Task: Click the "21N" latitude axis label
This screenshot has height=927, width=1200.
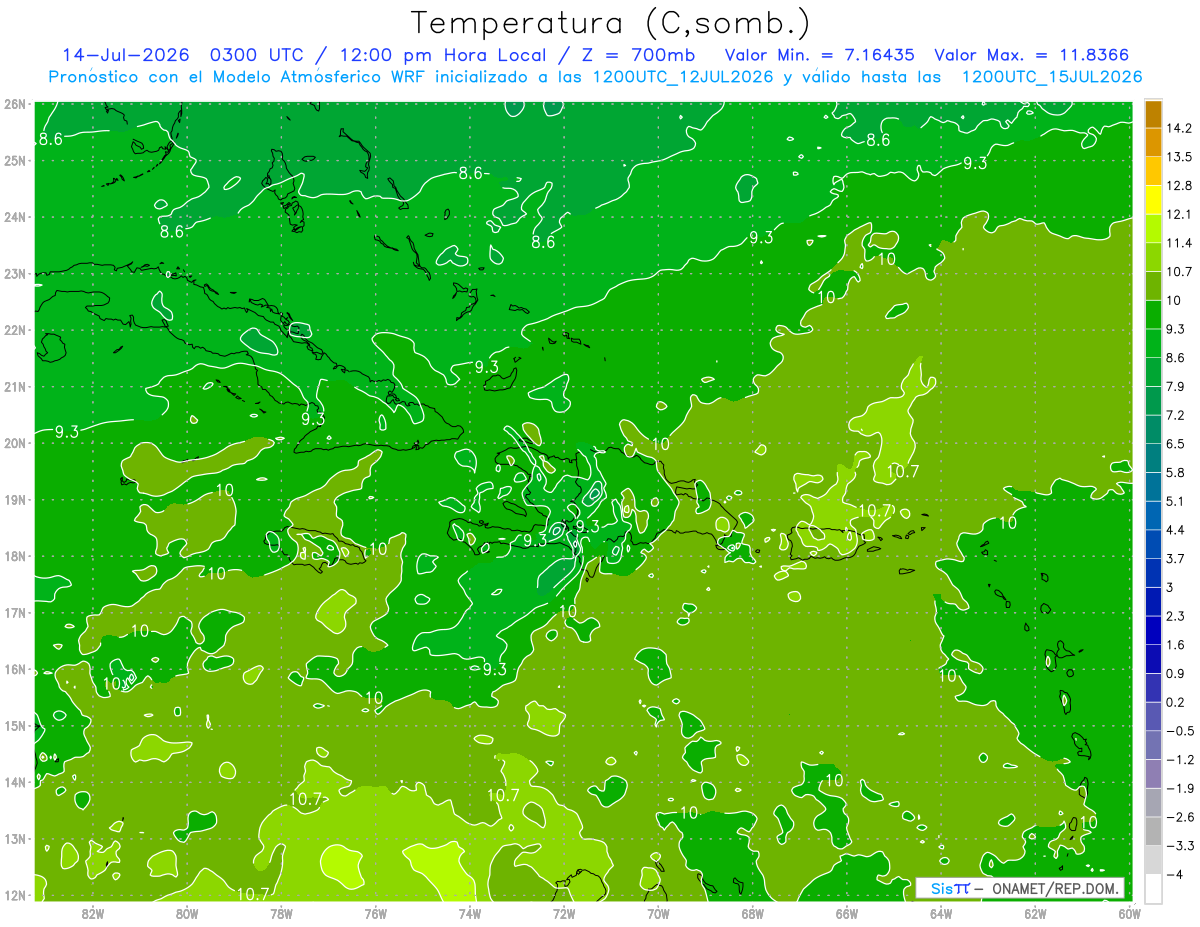Action: (15, 387)
